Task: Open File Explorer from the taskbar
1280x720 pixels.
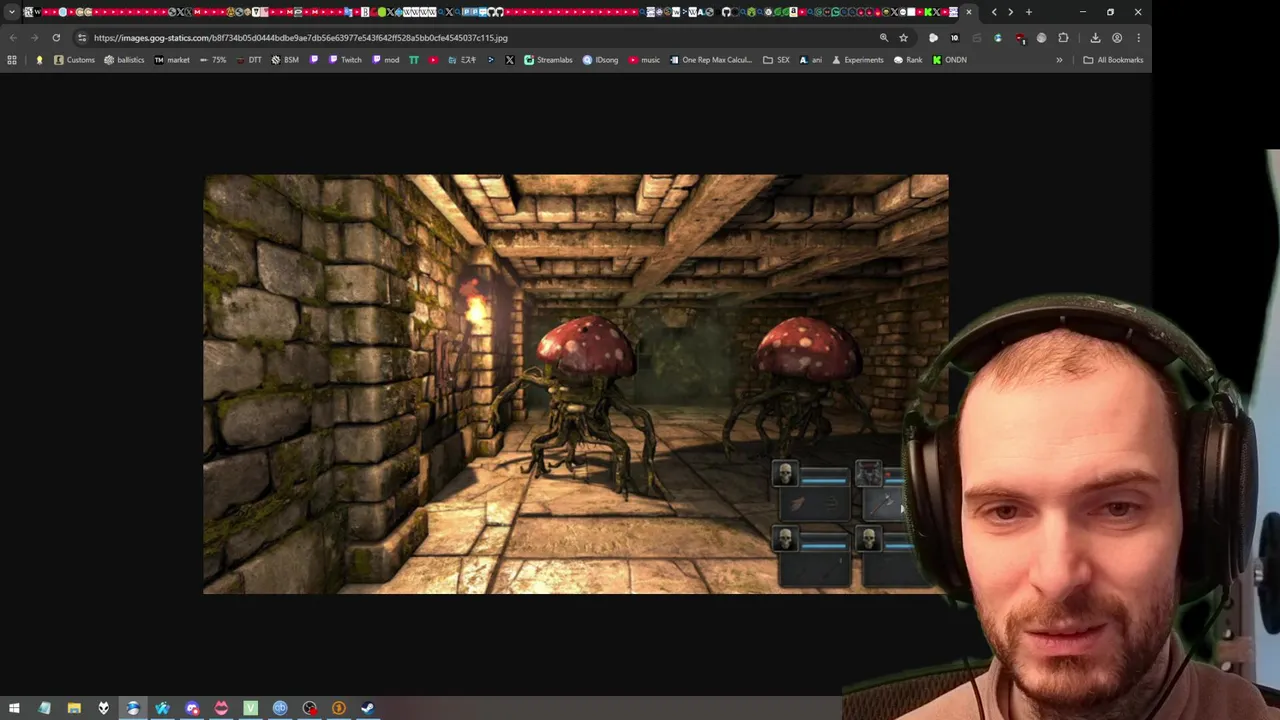Action: click(x=74, y=708)
